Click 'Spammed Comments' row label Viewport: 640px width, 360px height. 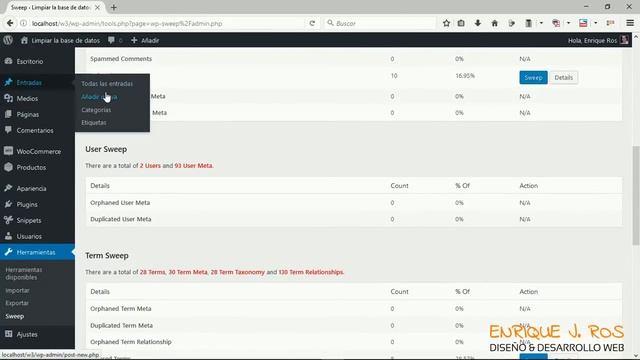click(x=121, y=59)
